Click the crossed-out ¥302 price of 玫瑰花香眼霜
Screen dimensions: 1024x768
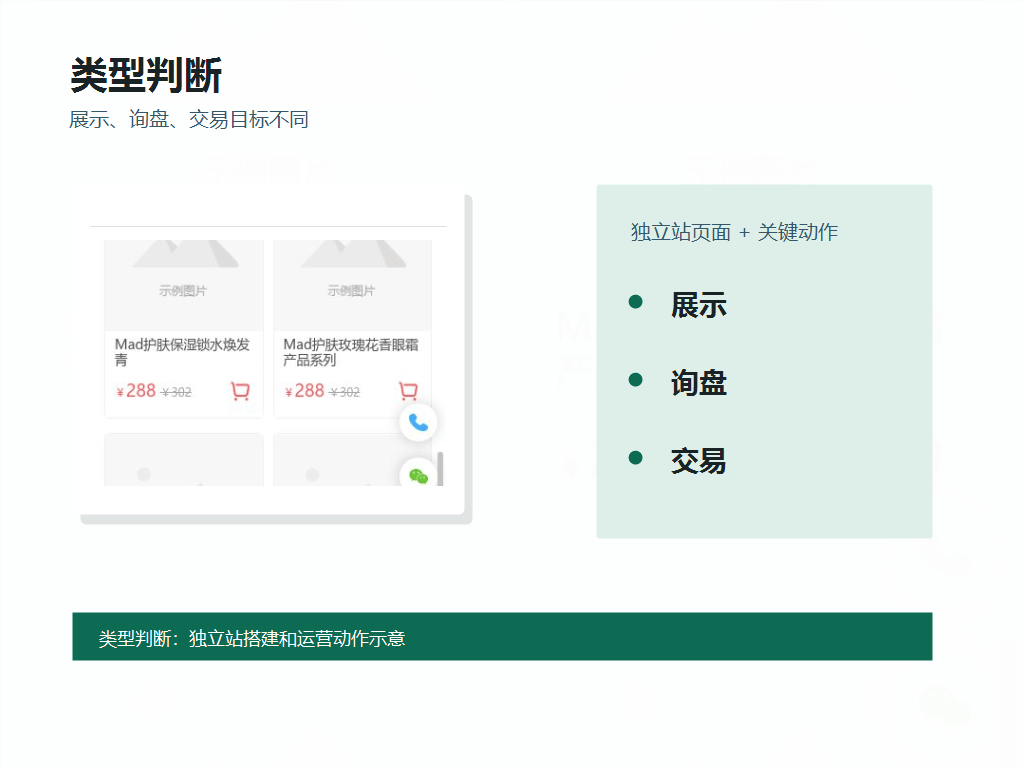point(345,392)
